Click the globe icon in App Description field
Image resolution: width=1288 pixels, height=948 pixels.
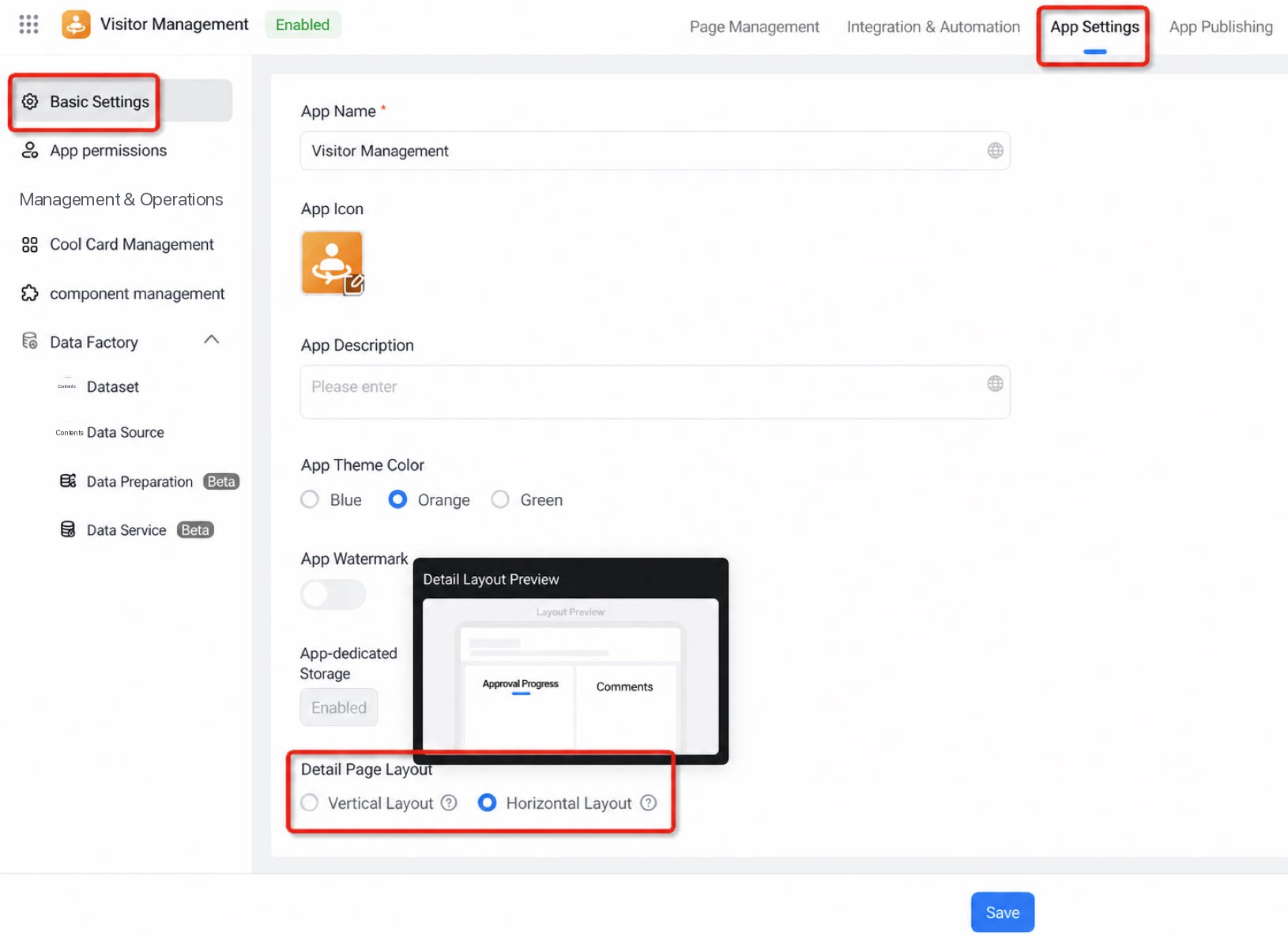coord(995,384)
